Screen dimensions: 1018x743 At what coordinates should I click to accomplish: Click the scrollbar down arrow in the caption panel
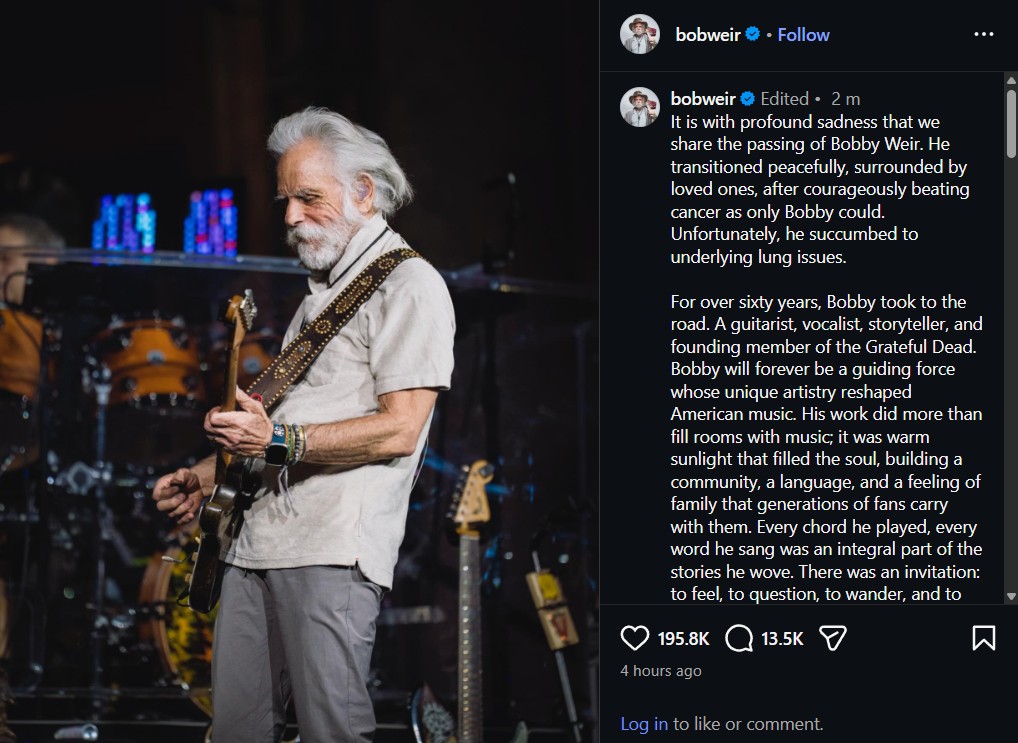coord(1011,597)
